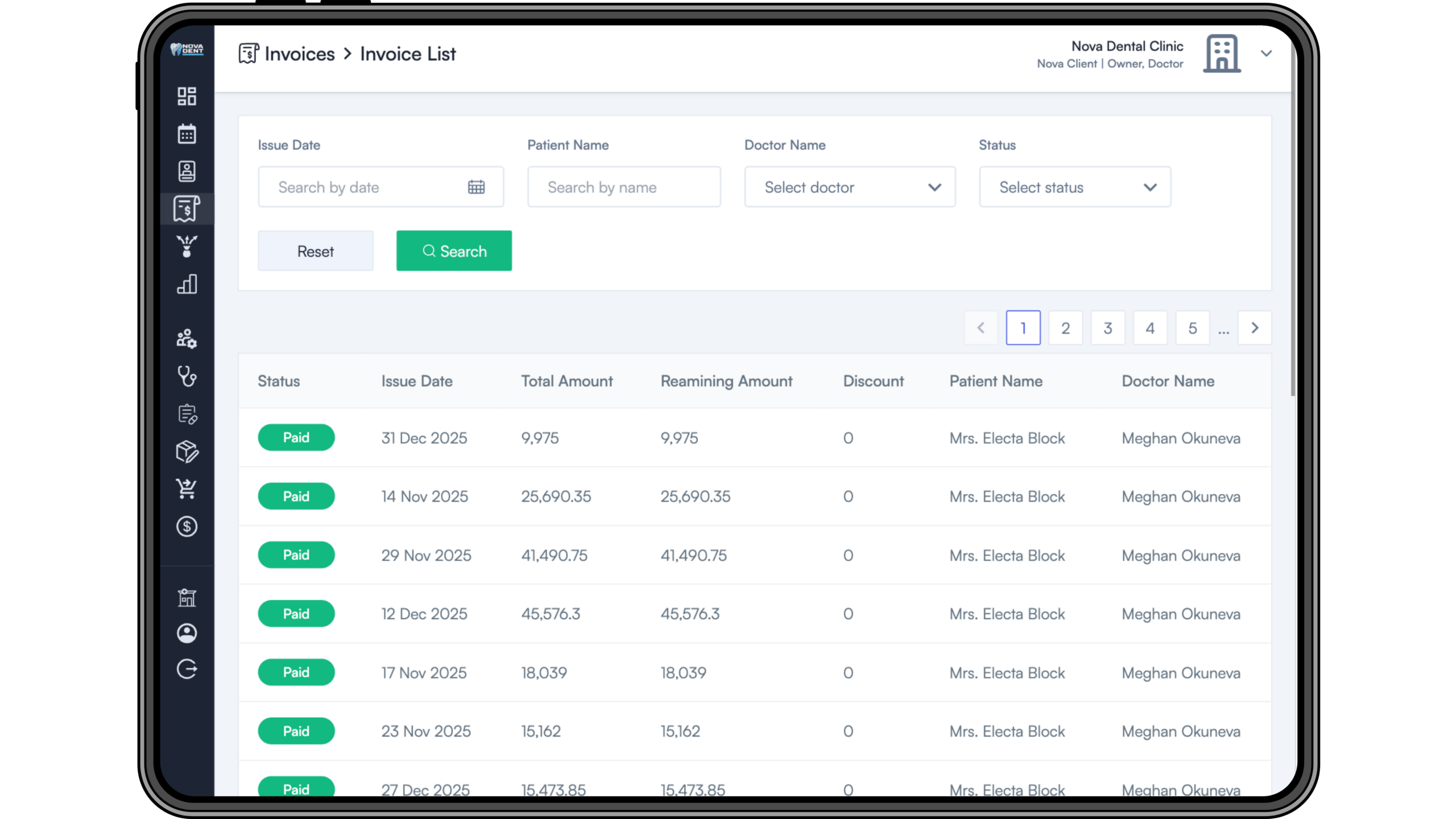Open the dashboard grid icon in sidebar
This screenshot has width=1456, height=819.
point(187,96)
